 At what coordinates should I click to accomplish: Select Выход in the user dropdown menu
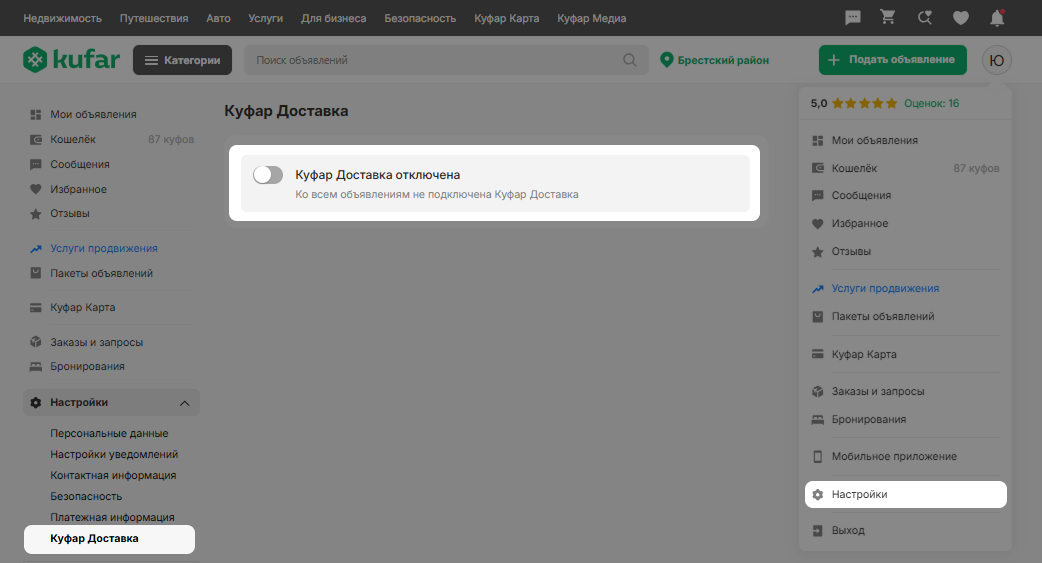[849, 530]
